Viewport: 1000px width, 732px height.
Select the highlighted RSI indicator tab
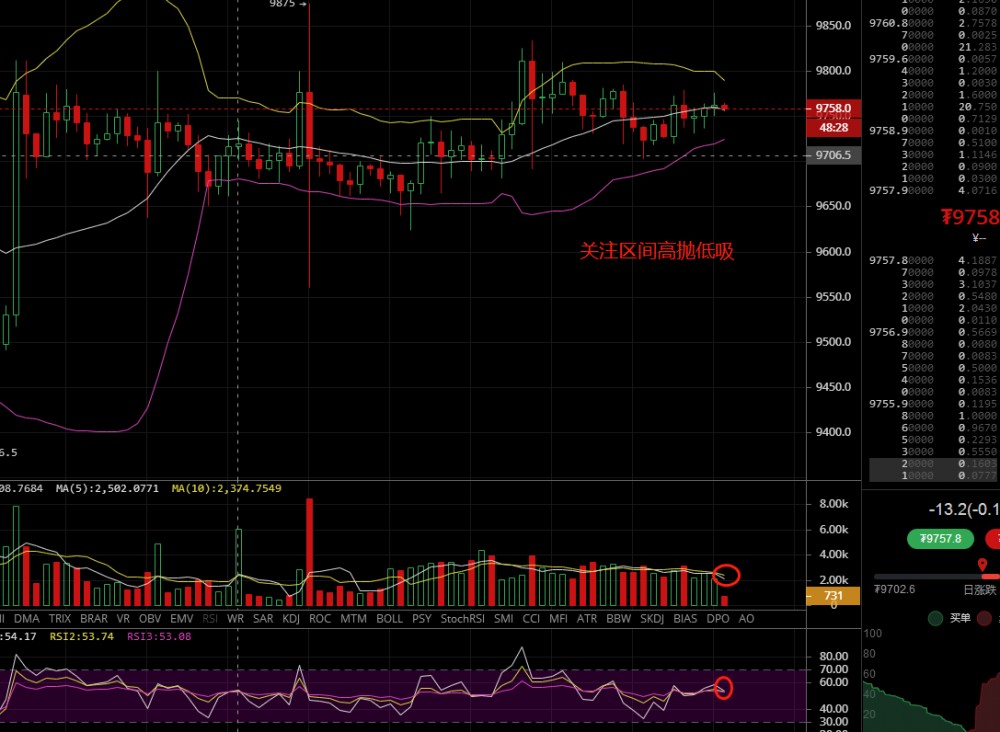coord(210,619)
